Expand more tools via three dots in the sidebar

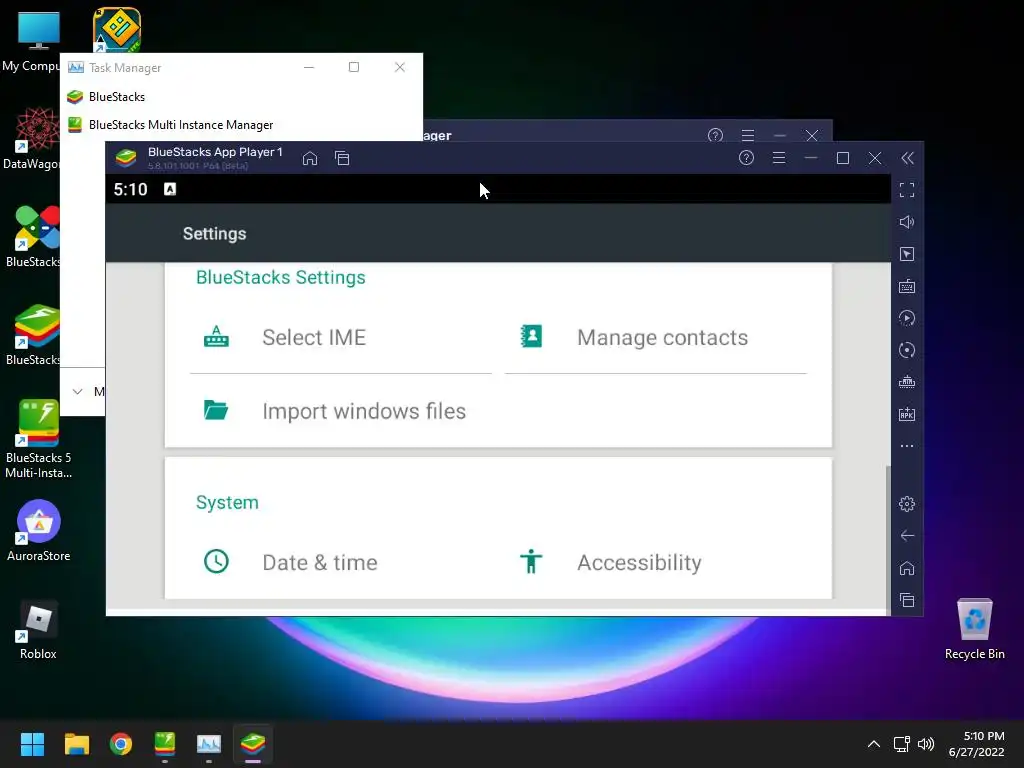[907, 446]
